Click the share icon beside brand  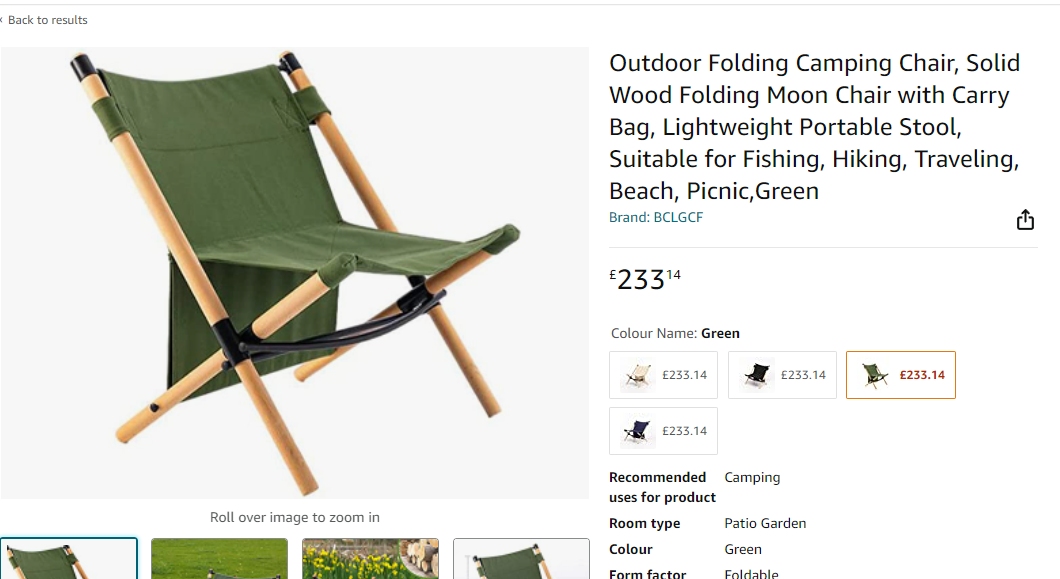pyautogui.click(x=1025, y=220)
